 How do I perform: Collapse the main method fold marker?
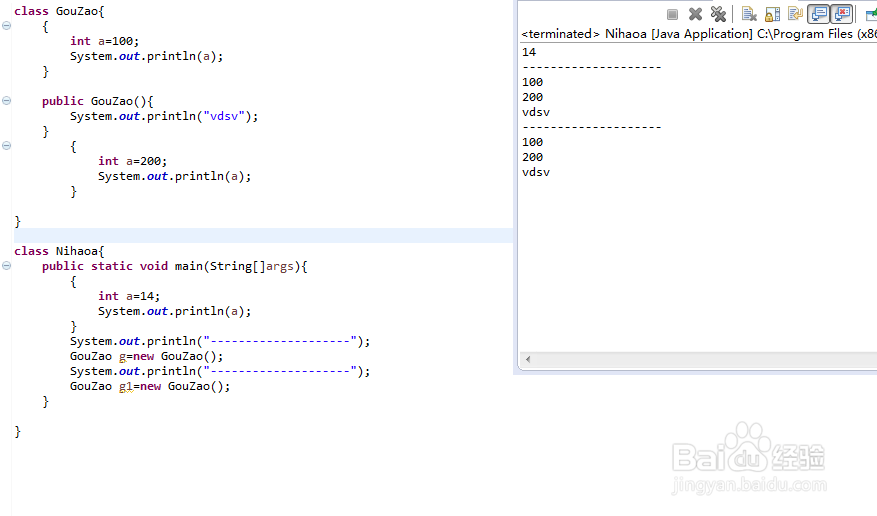[x=7, y=266]
